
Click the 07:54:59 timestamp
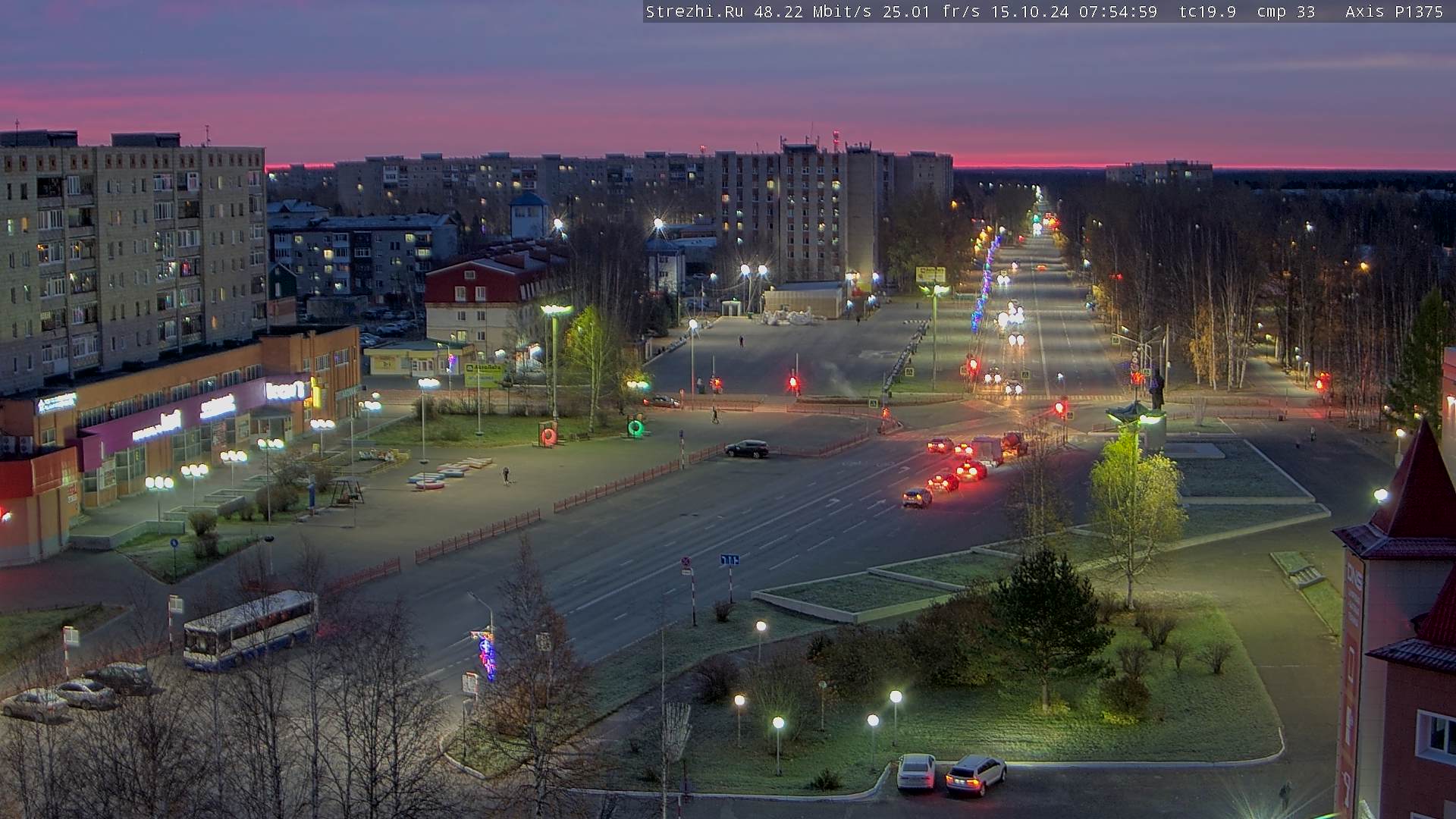1119,11
